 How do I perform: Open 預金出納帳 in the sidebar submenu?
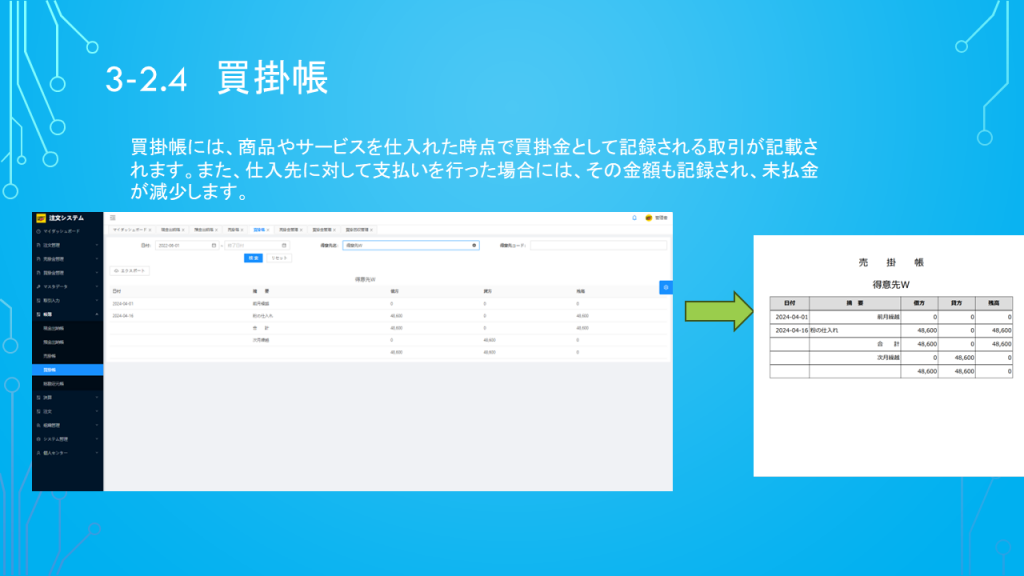click(67, 342)
